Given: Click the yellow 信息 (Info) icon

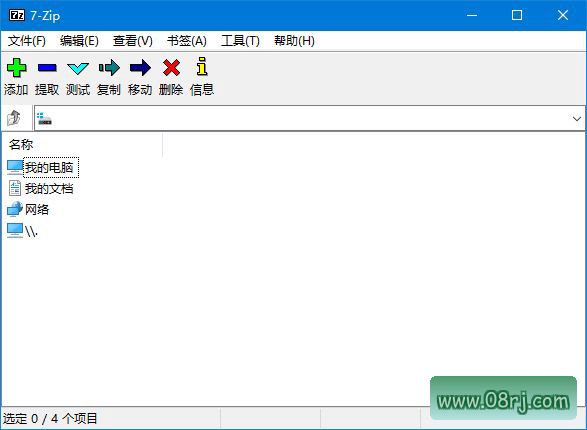Looking at the screenshot, I should click(x=202, y=66).
